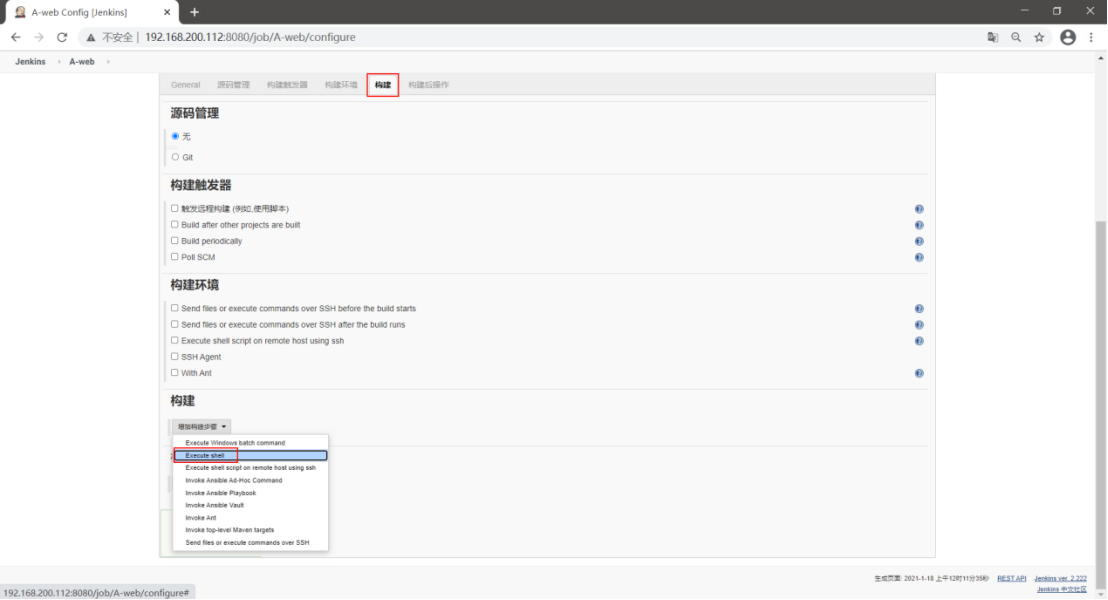1108x600 pixels.
Task: Choose Invoke Ansible Ad-Hoc Command
Action: (x=250, y=481)
